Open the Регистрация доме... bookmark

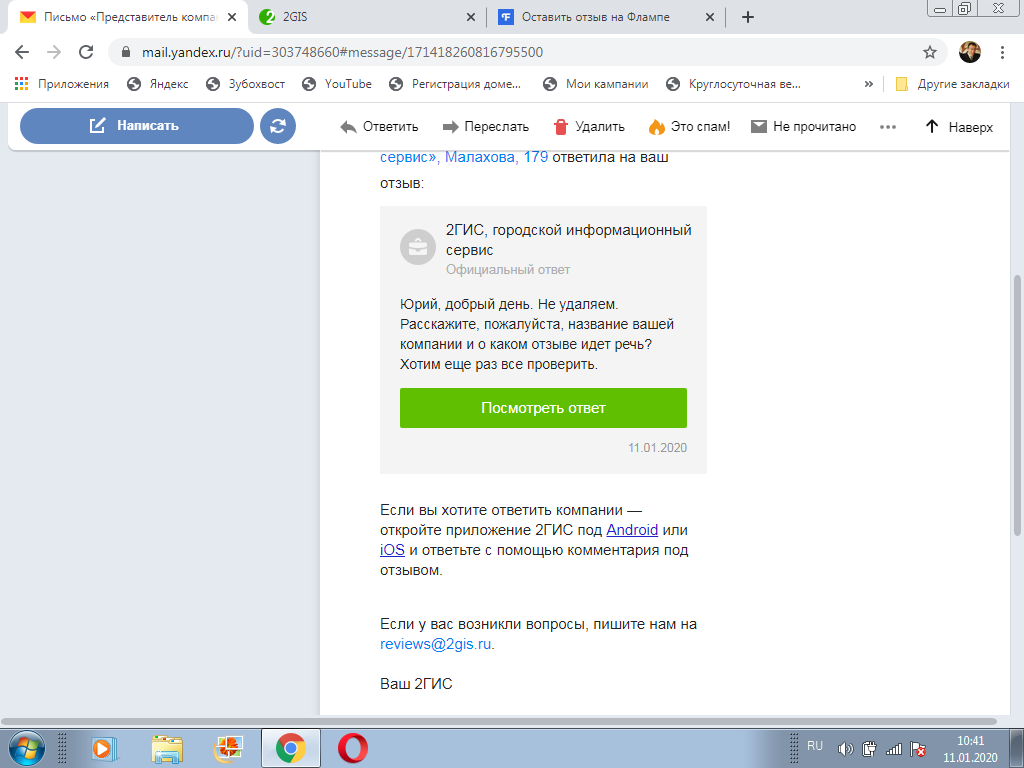[x=455, y=84]
